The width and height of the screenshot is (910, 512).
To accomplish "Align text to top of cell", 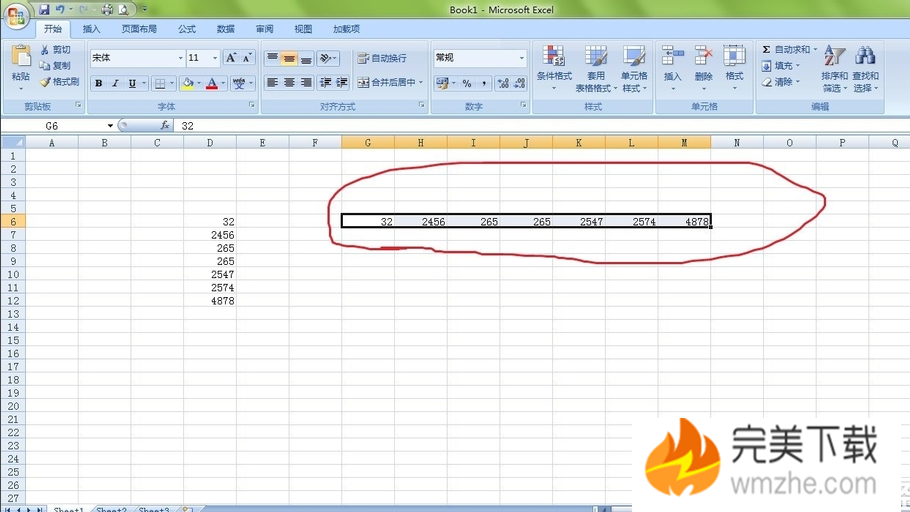I will click(272, 58).
